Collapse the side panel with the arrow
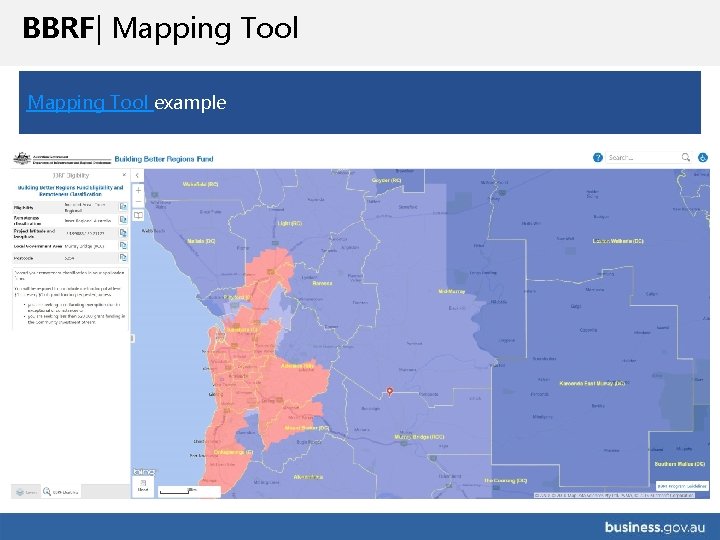The width and height of the screenshot is (720, 540). tap(137, 175)
